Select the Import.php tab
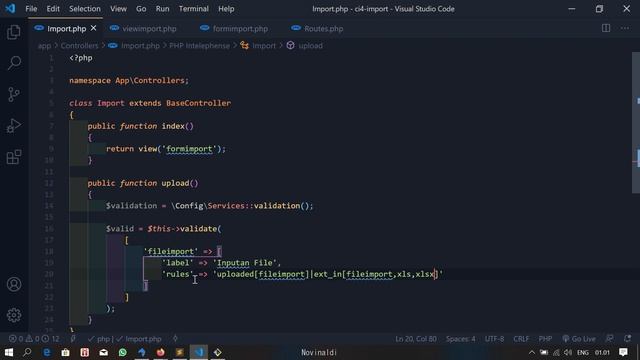The height and width of the screenshot is (360, 640). point(65,29)
